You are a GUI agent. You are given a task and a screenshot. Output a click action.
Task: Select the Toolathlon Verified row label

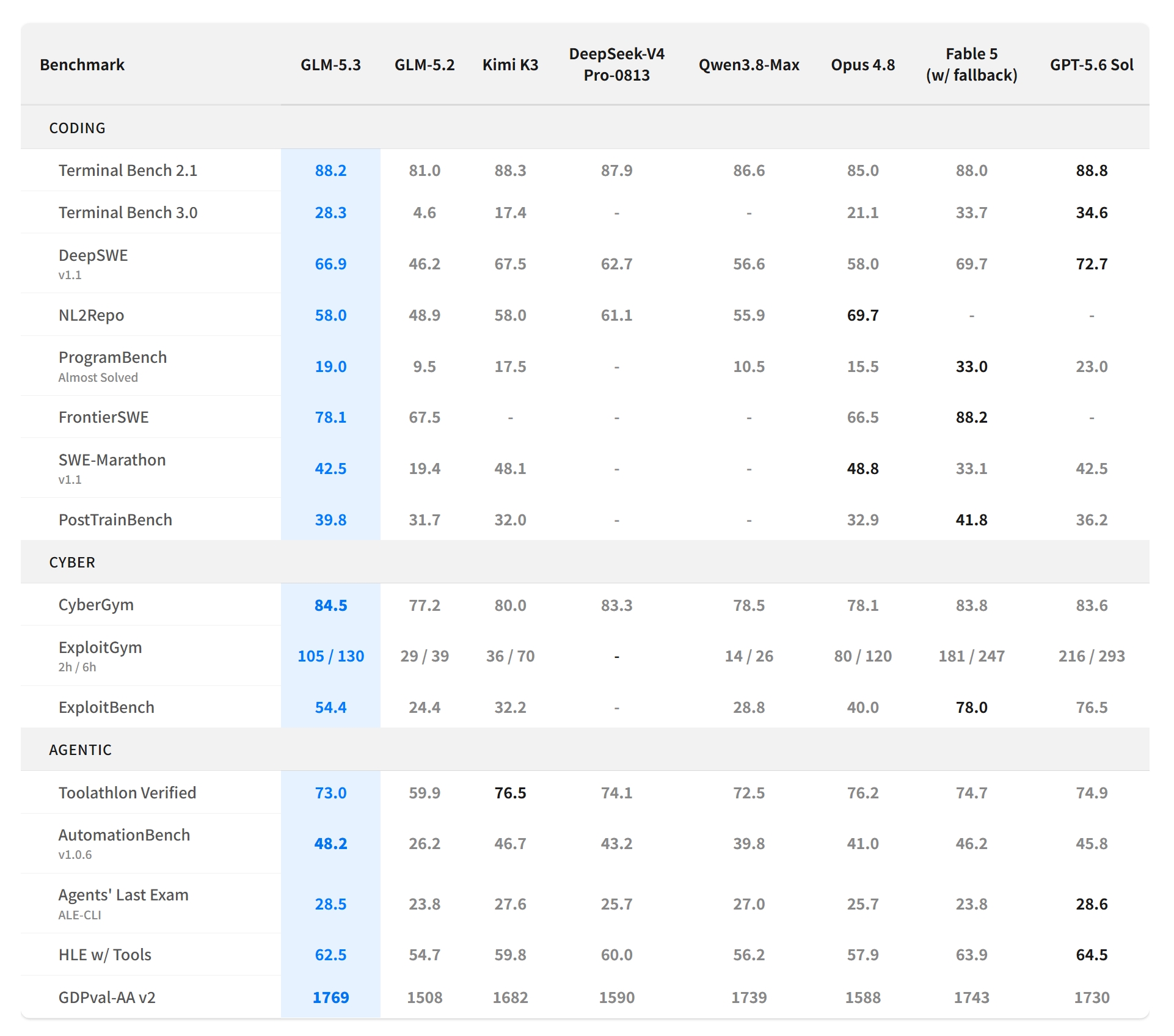127,793
